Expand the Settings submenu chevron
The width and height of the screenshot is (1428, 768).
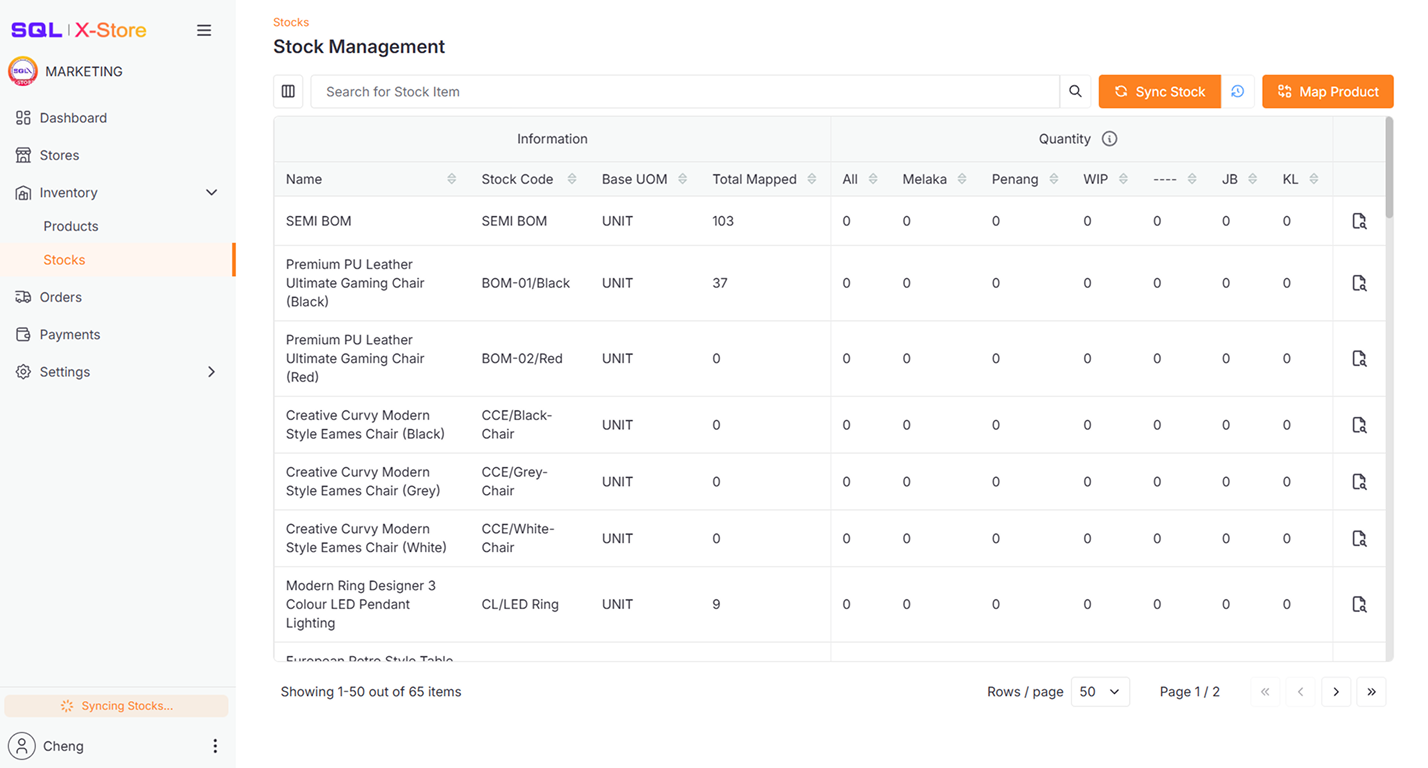click(211, 371)
